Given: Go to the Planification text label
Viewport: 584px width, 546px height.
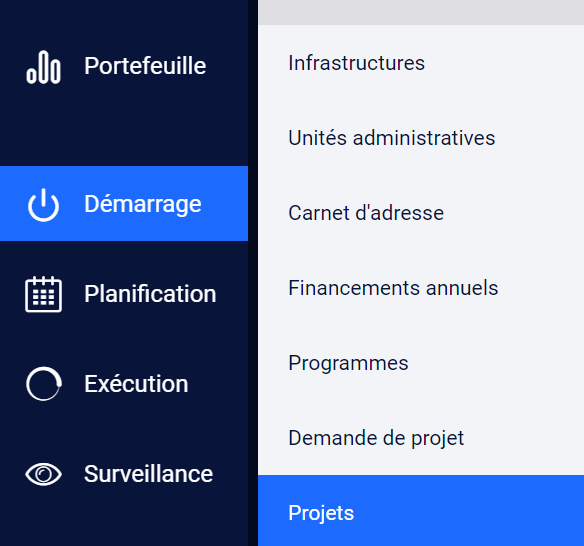Looking at the screenshot, I should (150, 294).
